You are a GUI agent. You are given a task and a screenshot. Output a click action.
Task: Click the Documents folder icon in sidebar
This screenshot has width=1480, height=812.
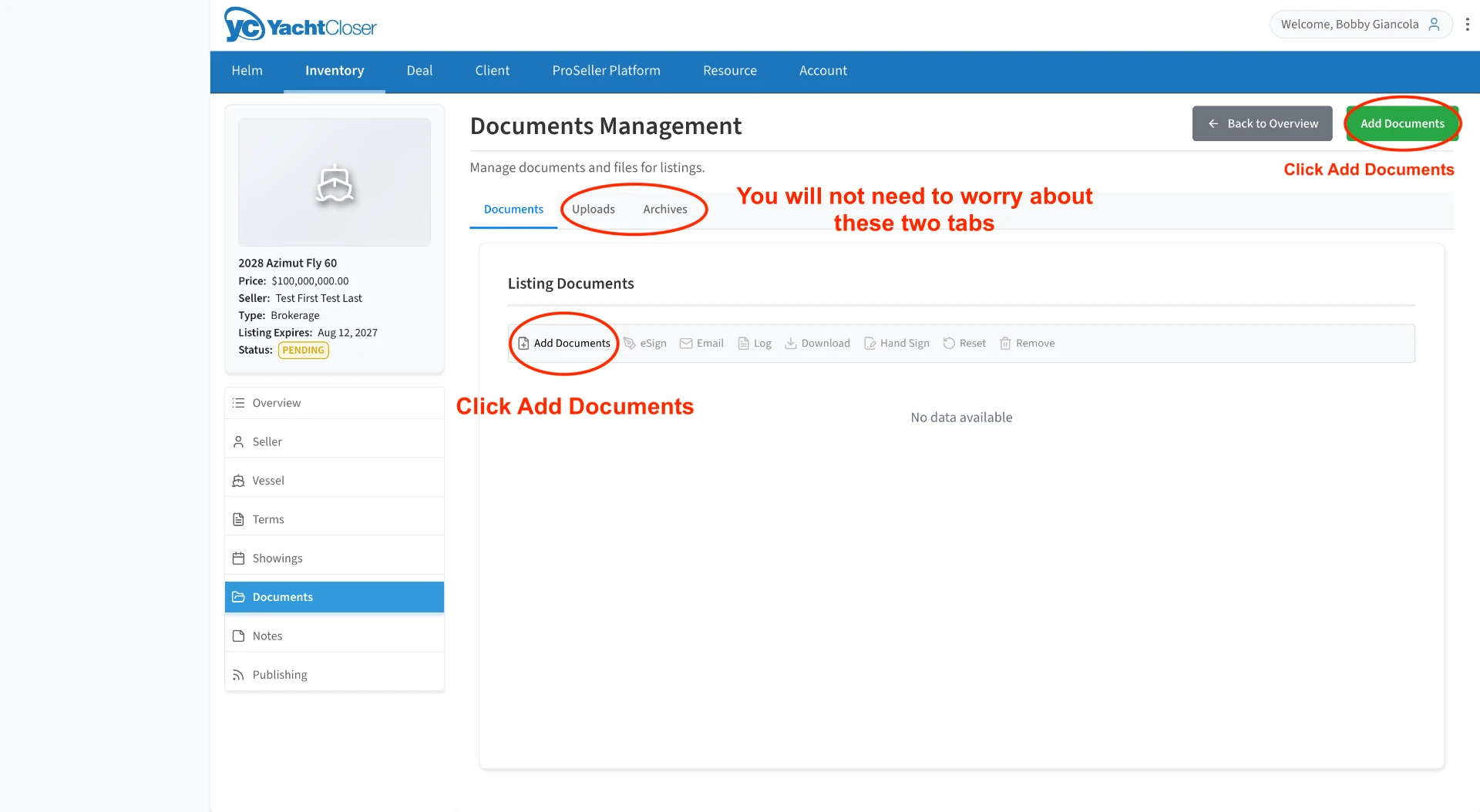coord(239,597)
